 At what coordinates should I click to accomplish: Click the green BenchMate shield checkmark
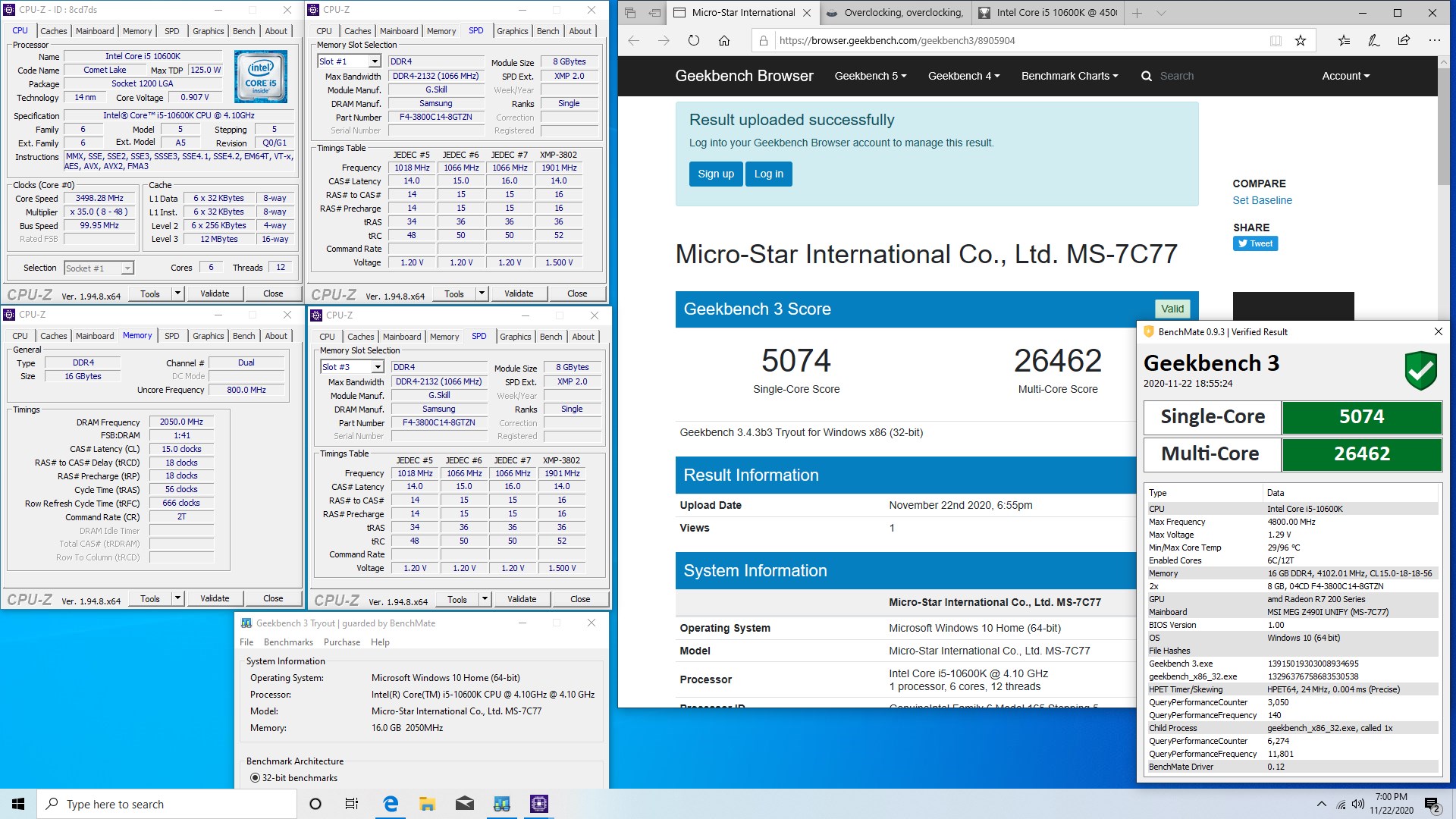click(x=1420, y=370)
